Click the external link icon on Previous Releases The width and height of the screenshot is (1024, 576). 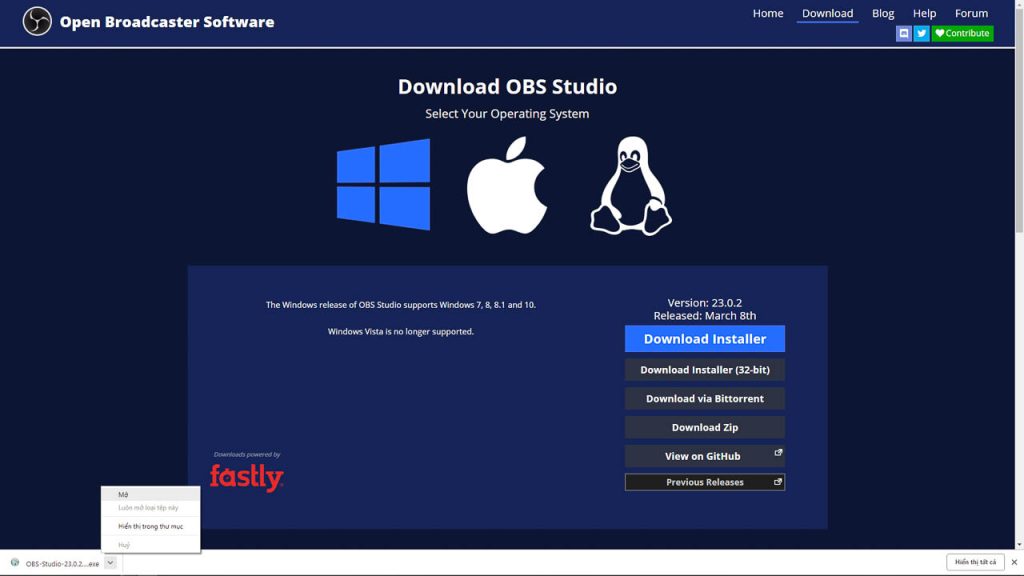point(777,482)
